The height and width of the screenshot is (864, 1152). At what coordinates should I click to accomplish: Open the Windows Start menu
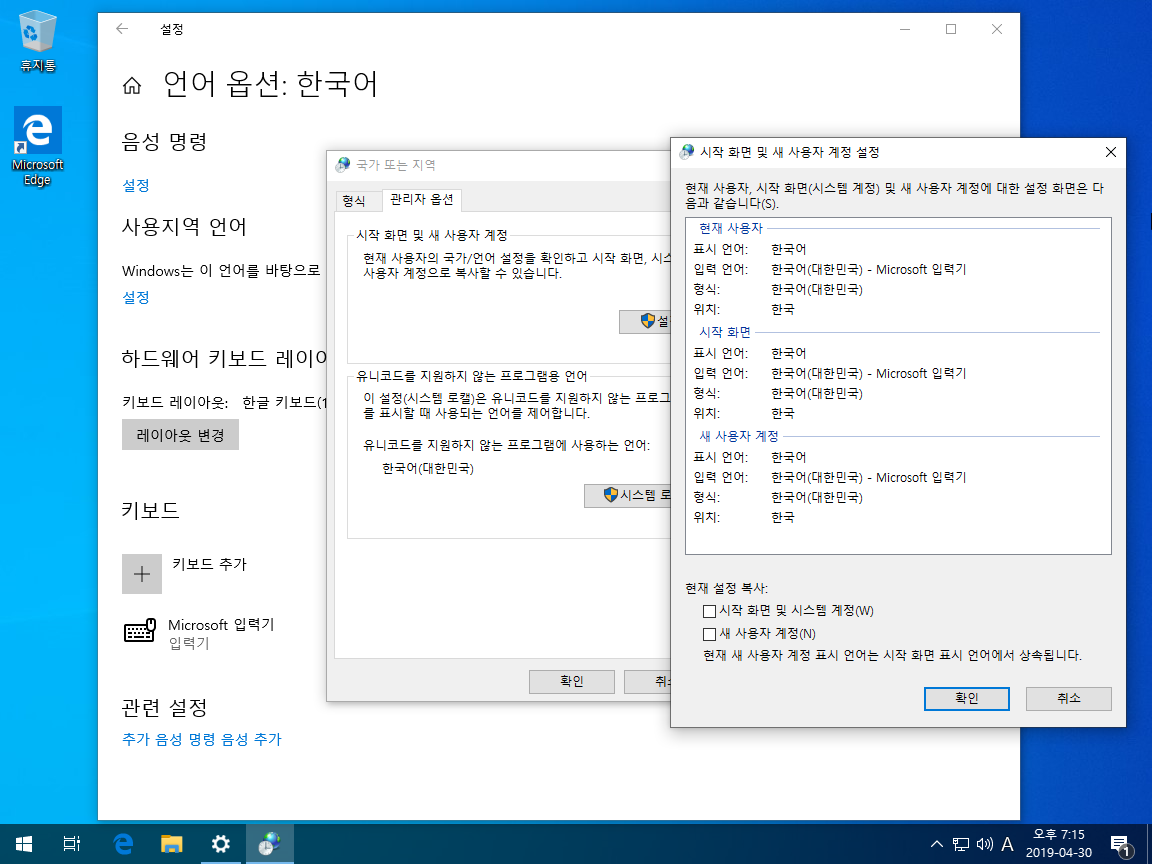(23, 844)
